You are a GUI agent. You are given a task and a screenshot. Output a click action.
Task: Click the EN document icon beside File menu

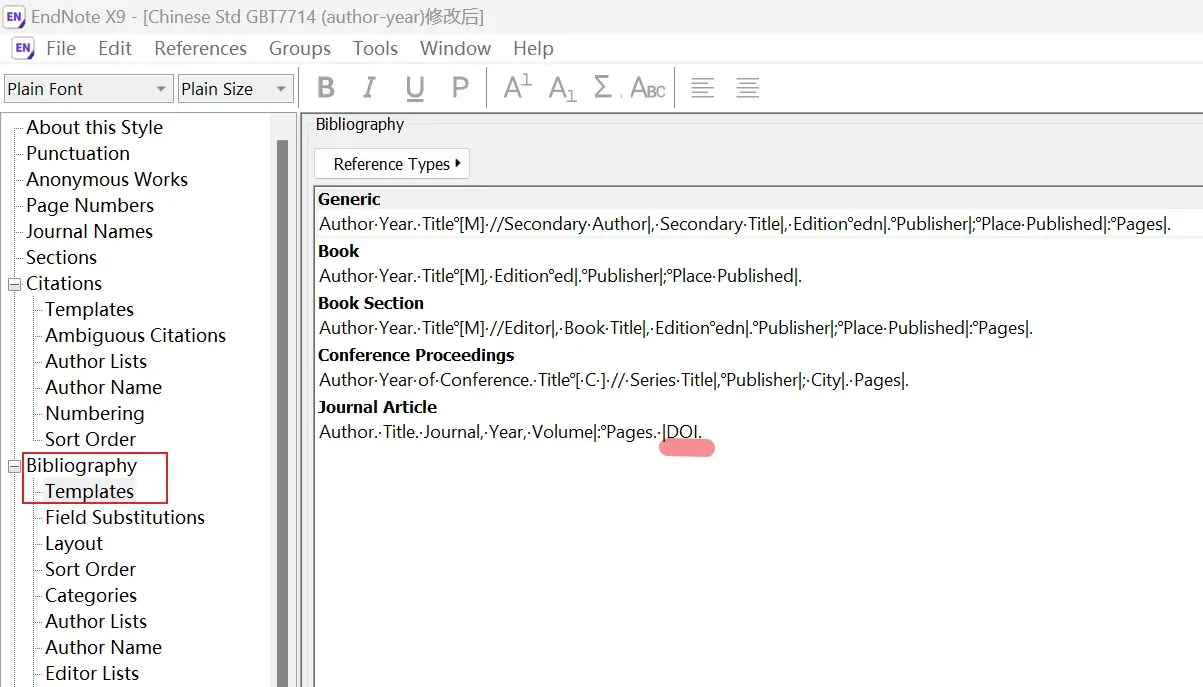22,48
